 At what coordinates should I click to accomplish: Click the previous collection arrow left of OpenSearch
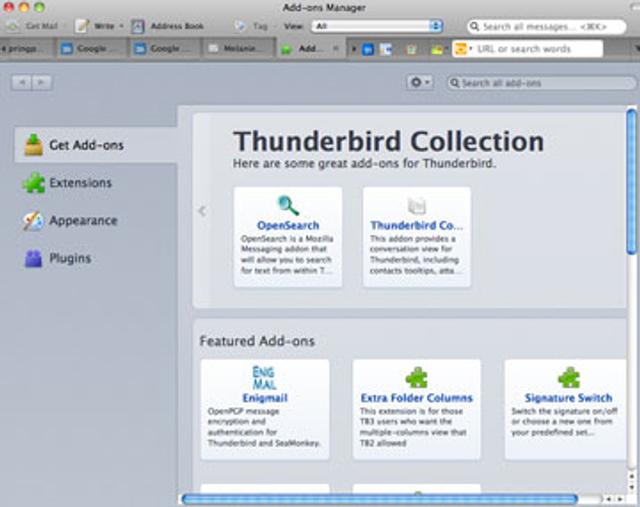202,211
